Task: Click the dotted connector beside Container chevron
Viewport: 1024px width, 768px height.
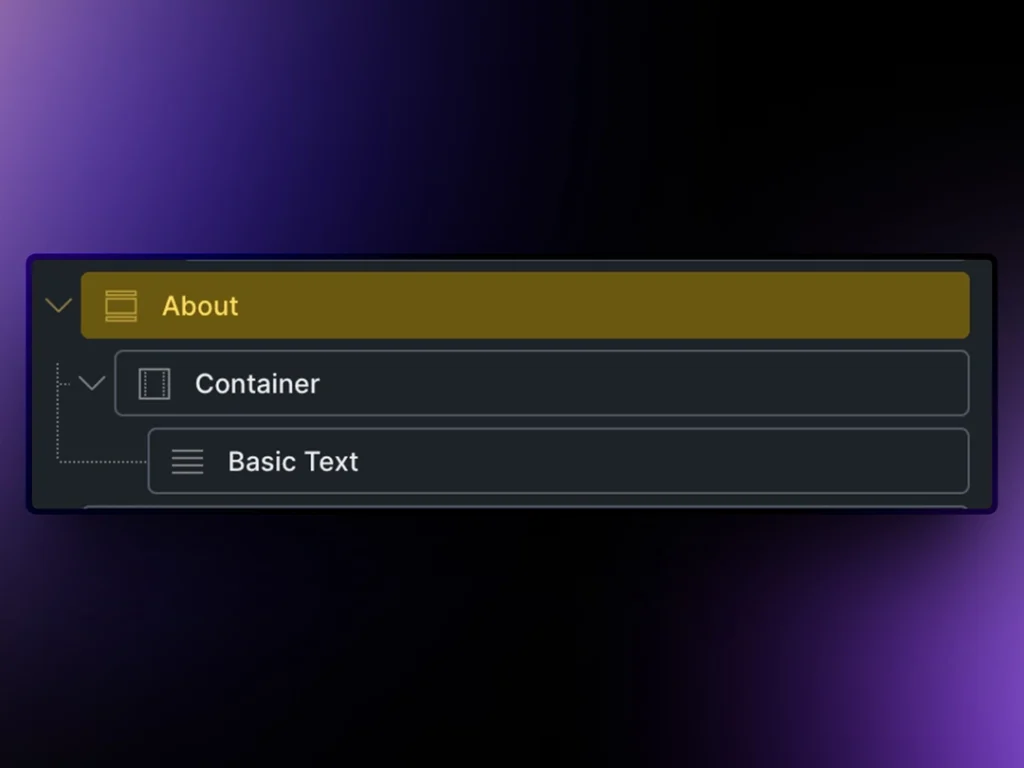Action: (x=66, y=383)
